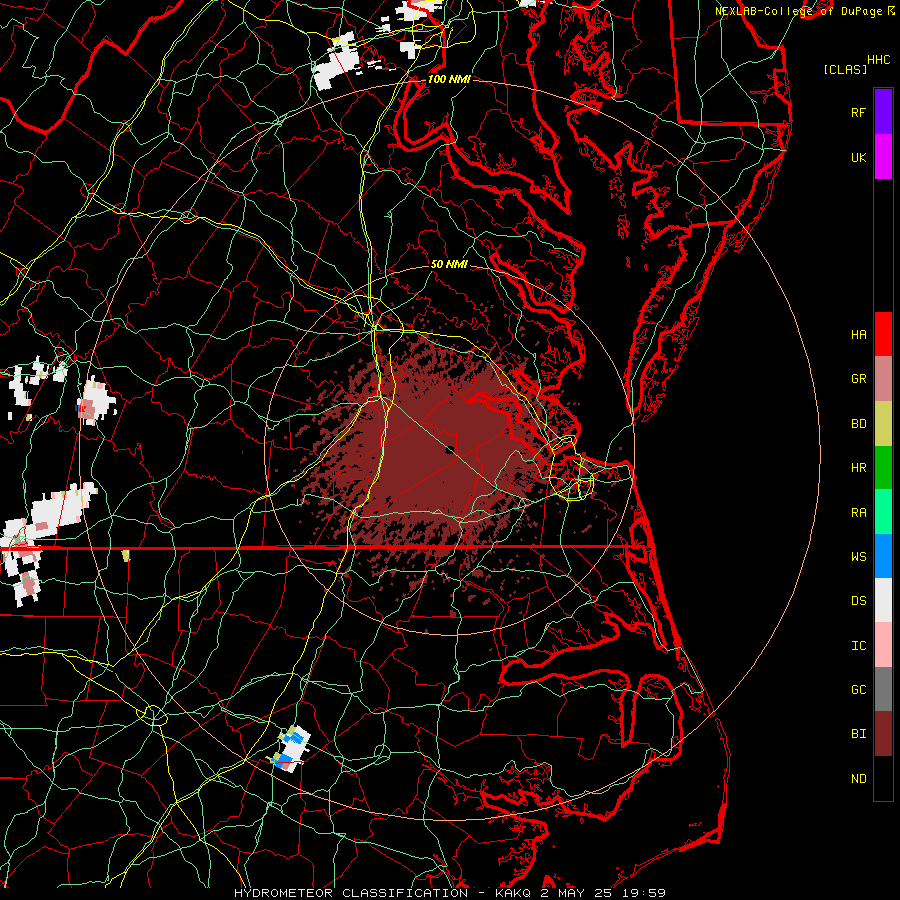This screenshot has width=900, height=900.
Task: Click the RF purple legend swatch
Action: 883,112
